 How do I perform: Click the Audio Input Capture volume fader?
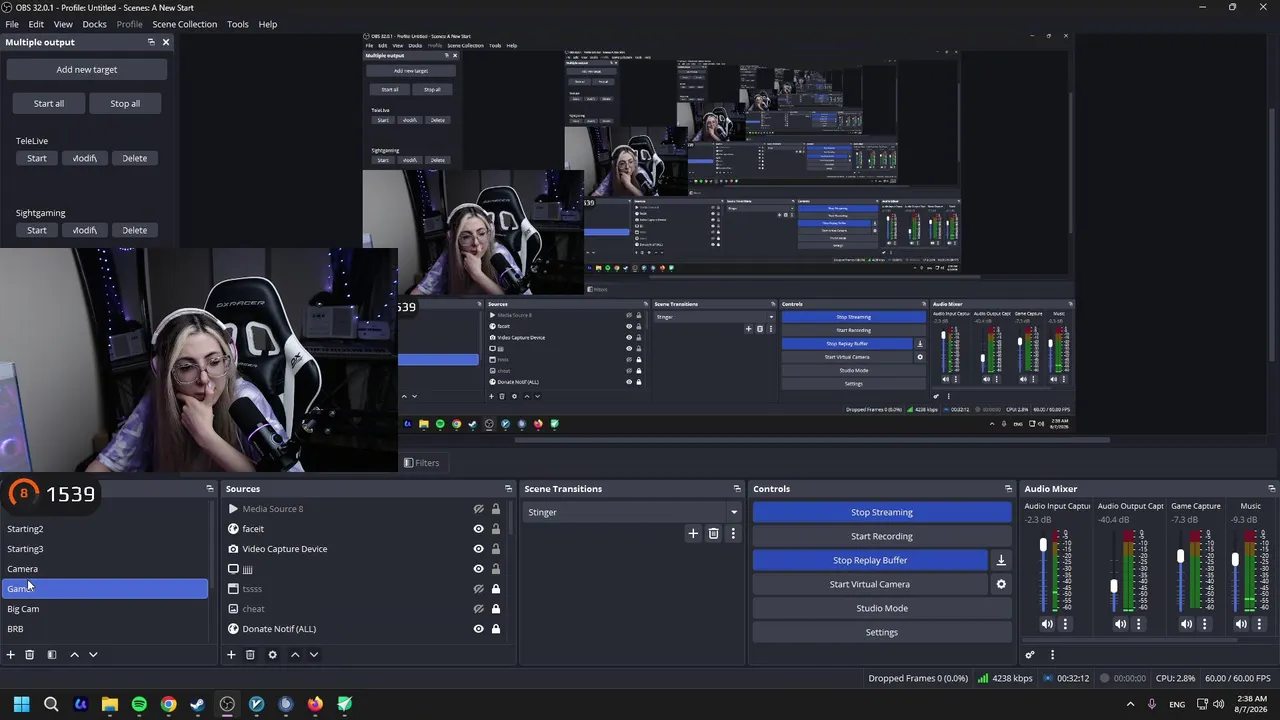tap(1043, 545)
